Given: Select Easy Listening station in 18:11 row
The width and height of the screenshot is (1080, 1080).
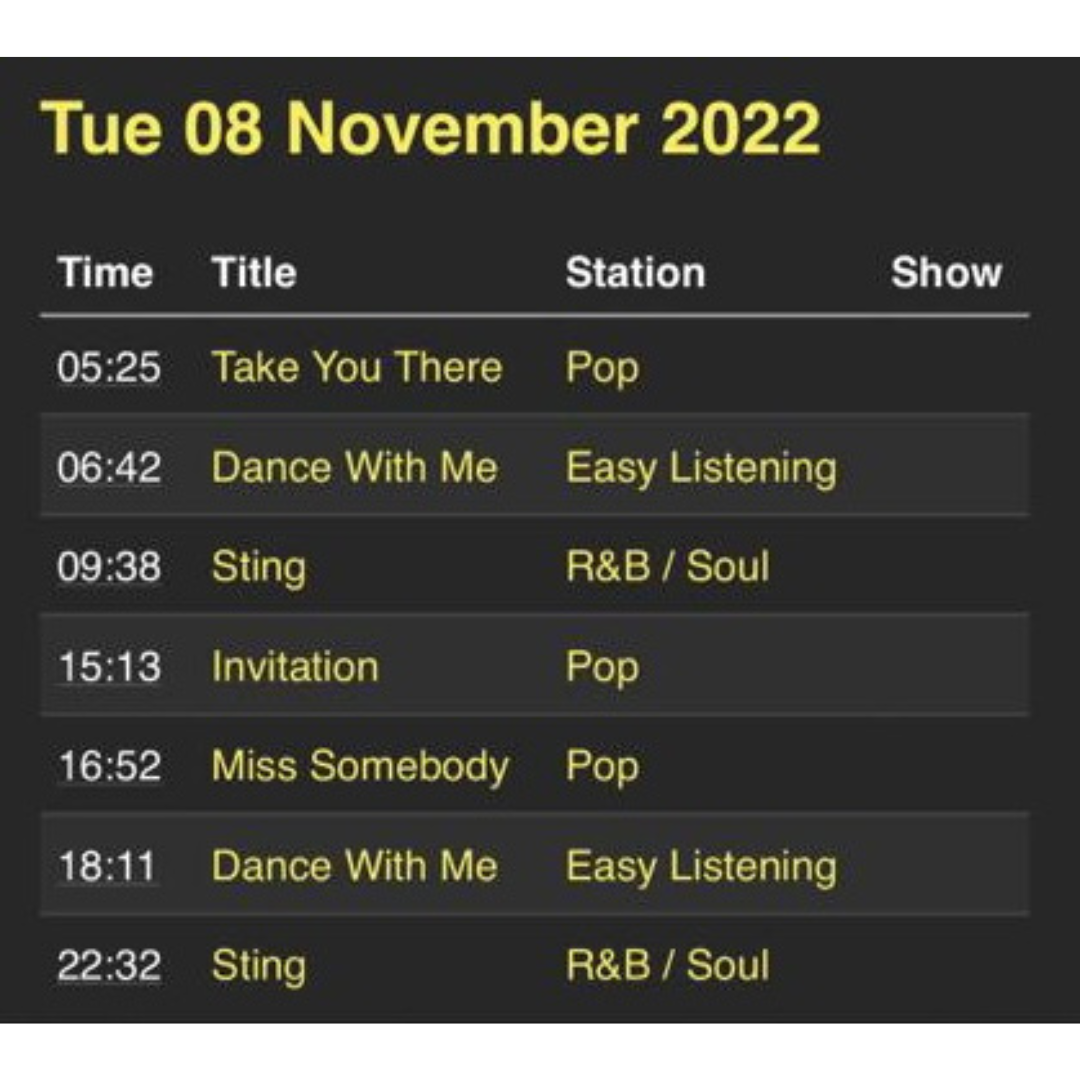Looking at the screenshot, I should click(x=701, y=867).
